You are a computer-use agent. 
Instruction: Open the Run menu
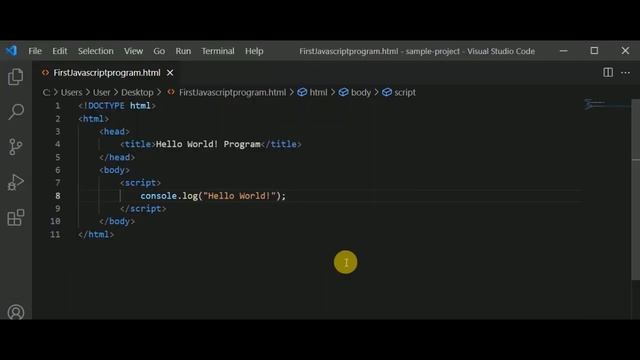(183, 51)
